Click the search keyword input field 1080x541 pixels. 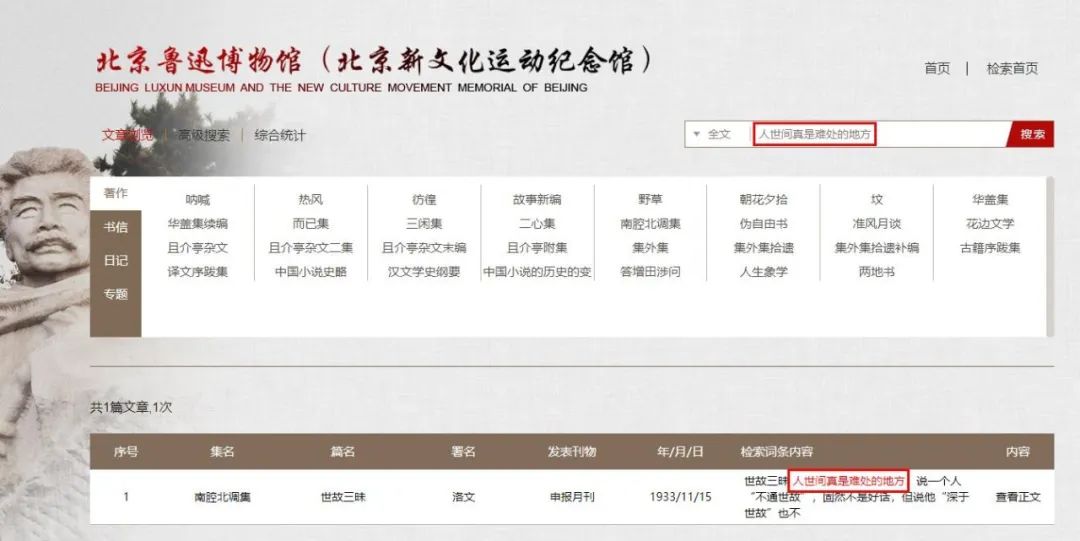880,134
